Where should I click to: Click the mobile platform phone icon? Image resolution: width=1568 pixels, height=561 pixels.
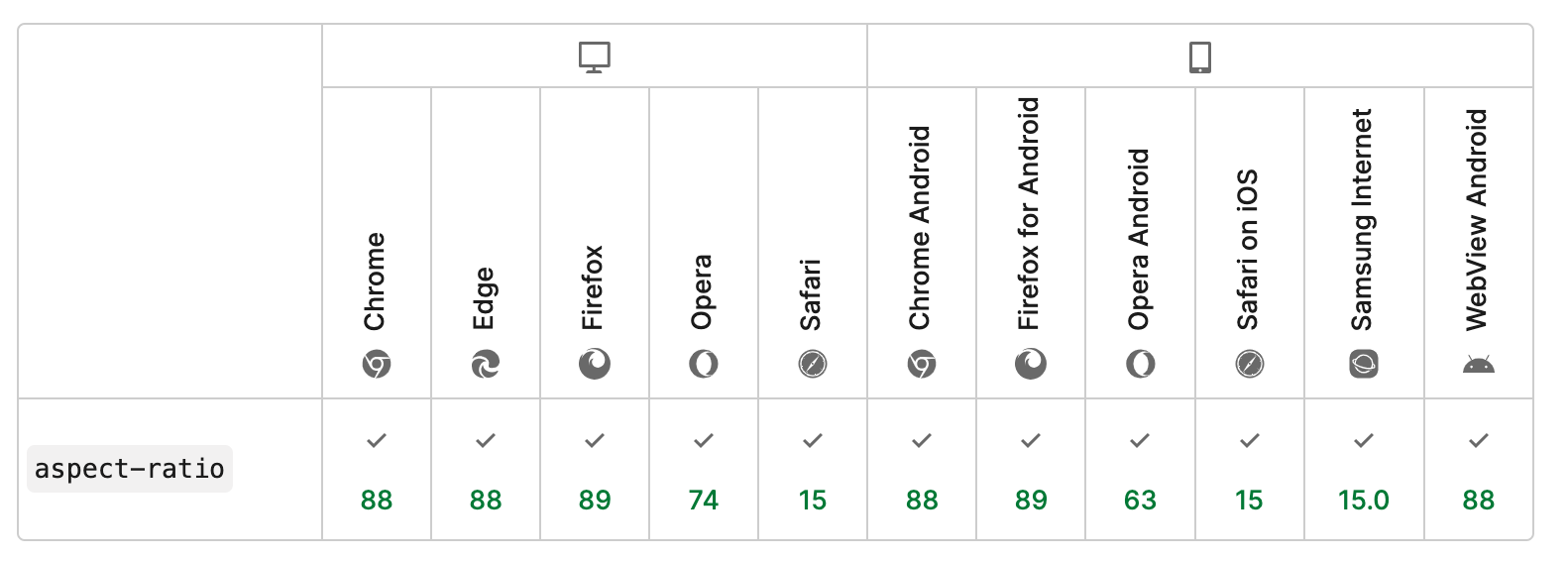1199,56
